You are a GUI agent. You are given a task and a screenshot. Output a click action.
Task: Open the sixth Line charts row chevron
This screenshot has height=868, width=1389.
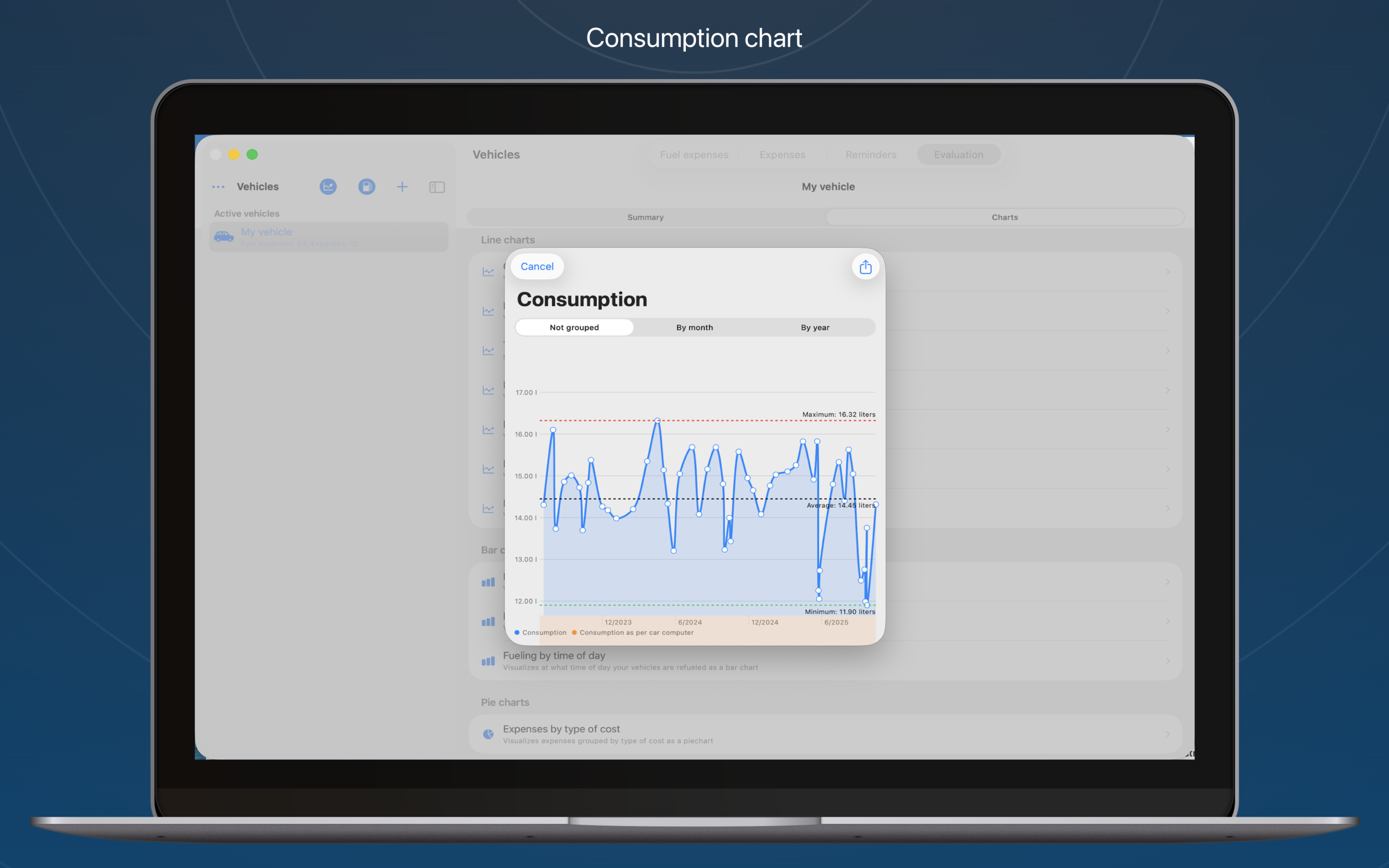[1168, 469]
